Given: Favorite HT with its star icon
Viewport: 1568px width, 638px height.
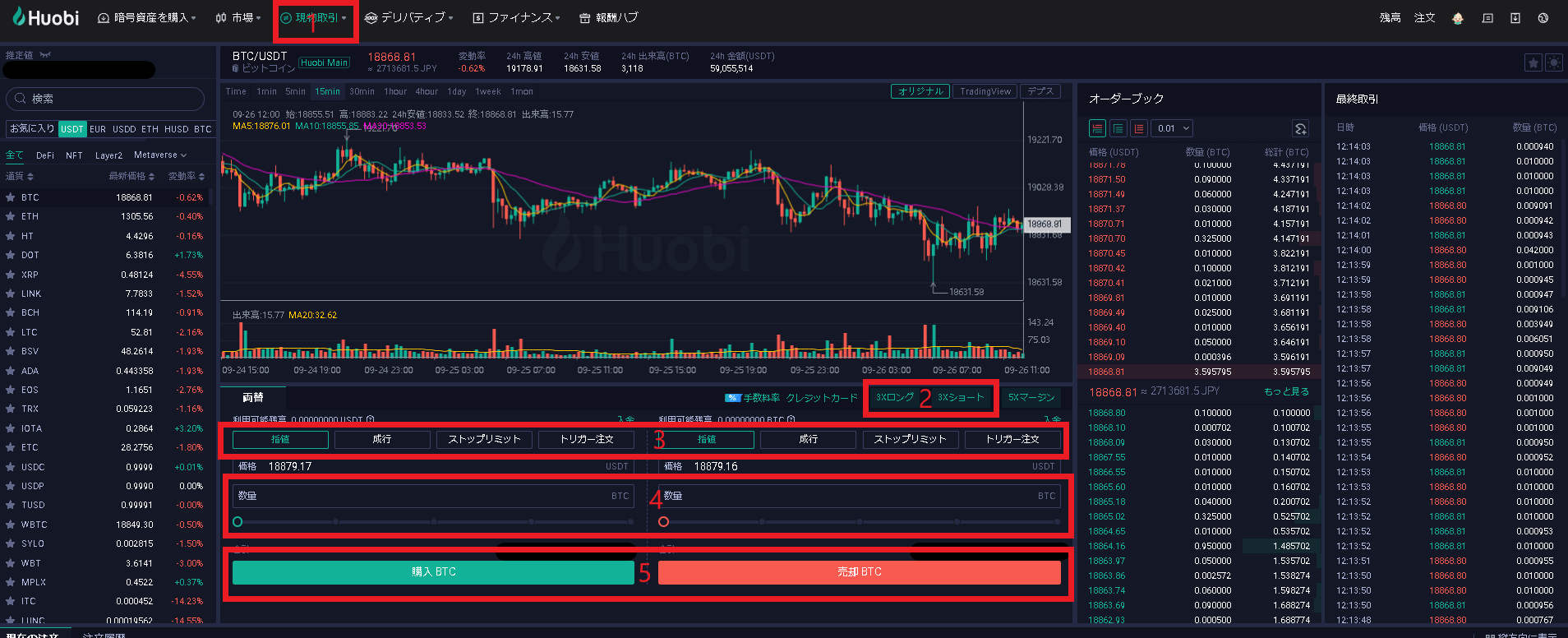Looking at the screenshot, I should (11, 236).
